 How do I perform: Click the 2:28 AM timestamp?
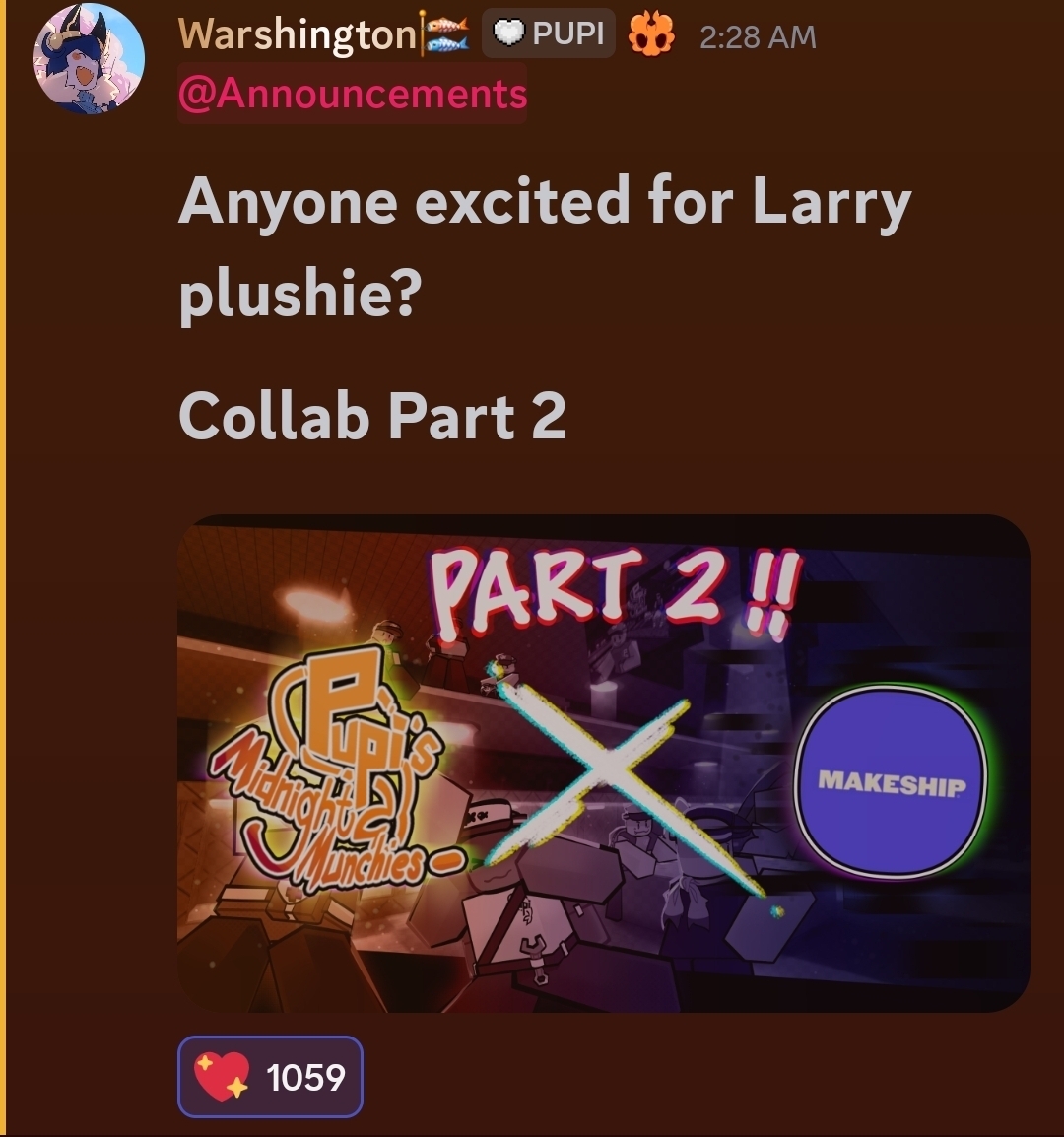pyautogui.click(x=758, y=37)
